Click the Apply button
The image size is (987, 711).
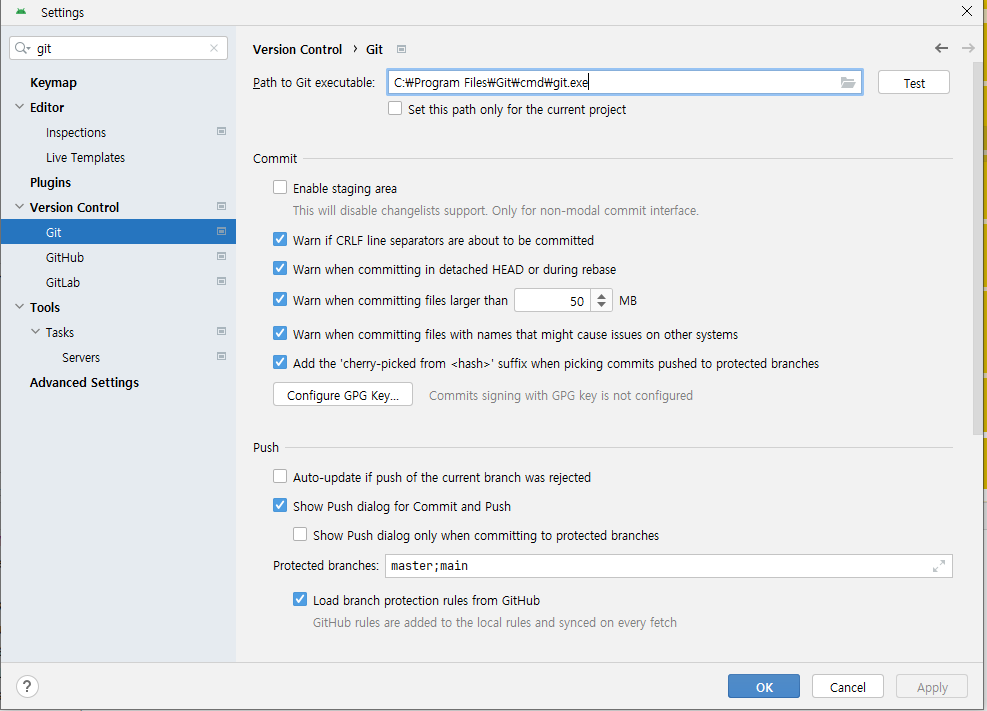932,686
